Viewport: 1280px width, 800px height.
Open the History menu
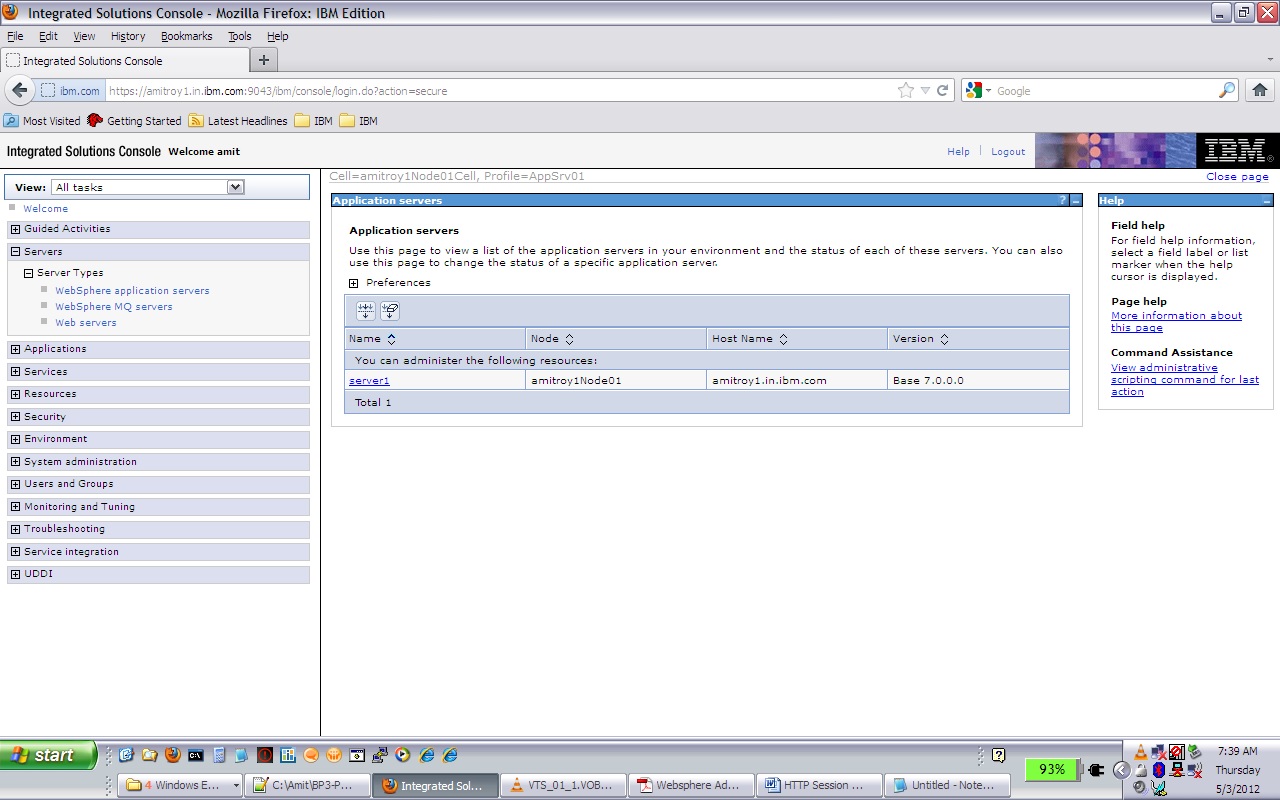coord(128,36)
